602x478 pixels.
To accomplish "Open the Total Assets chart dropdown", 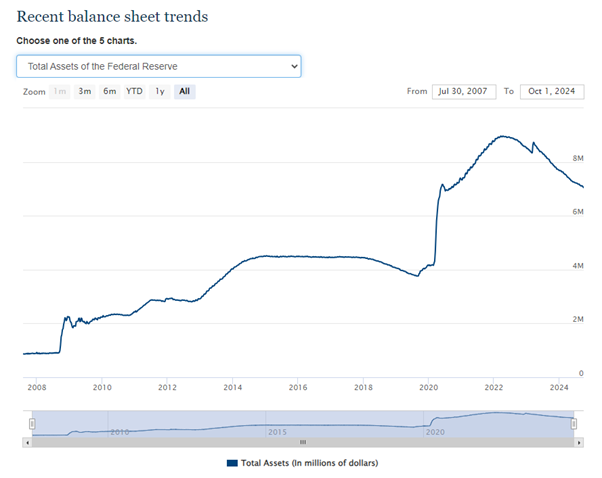I will point(158,66).
